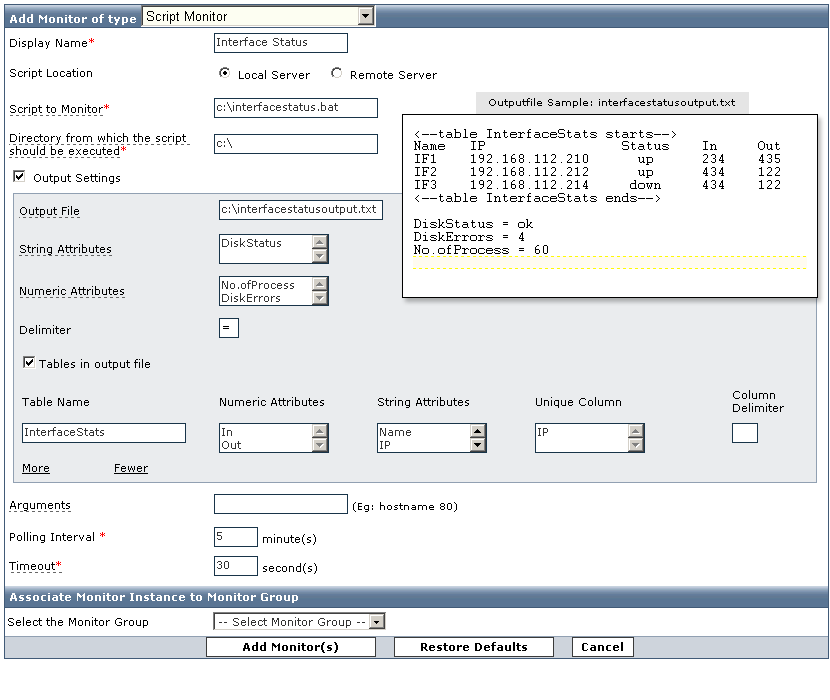Click Fewer link to remove table row
Image resolution: width=830 pixels, height=700 pixels.
[130, 468]
